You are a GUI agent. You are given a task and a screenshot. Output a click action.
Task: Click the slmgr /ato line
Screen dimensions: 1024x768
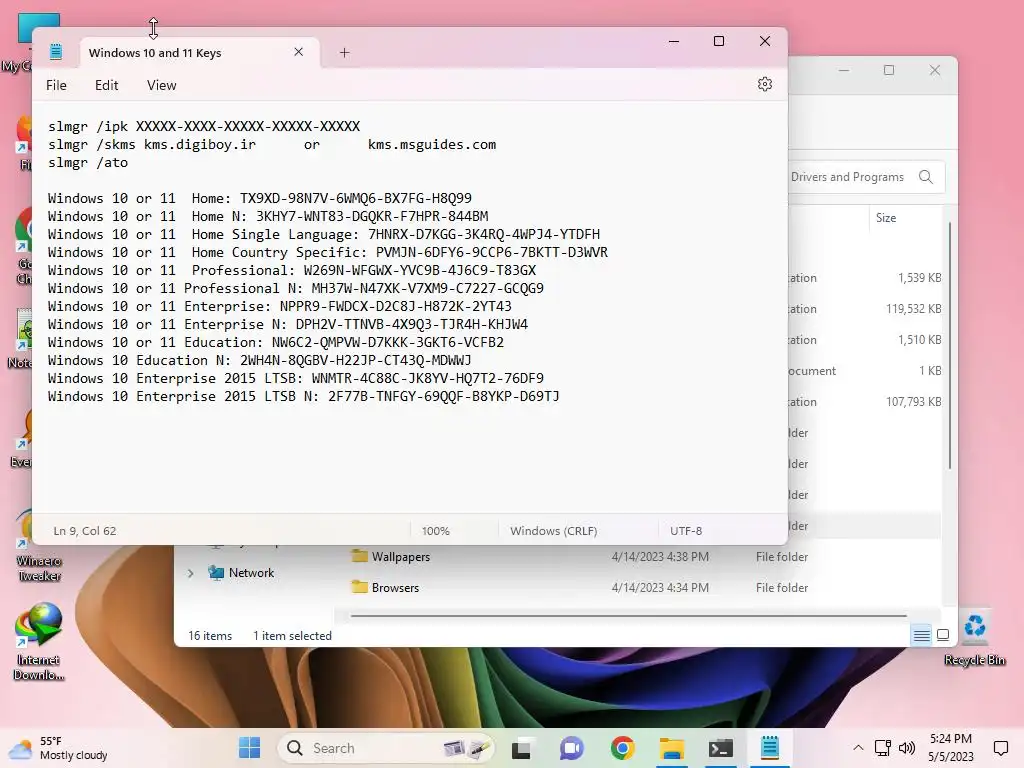[x=88, y=163]
